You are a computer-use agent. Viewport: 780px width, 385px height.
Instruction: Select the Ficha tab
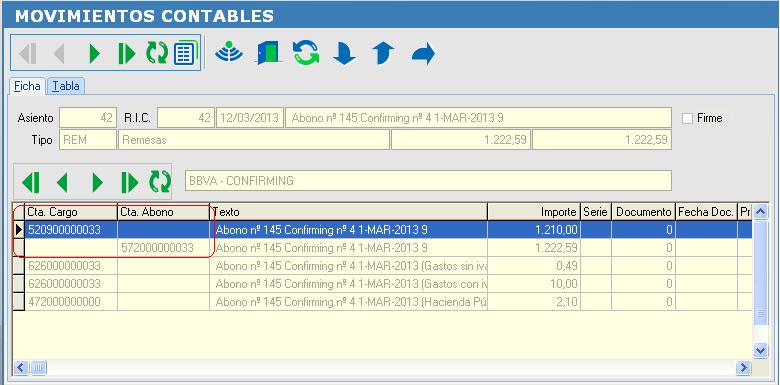[x=28, y=86]
